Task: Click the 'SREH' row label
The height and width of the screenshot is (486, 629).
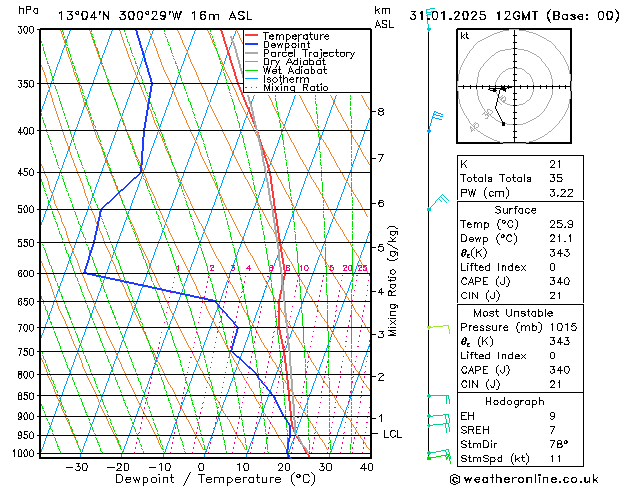Action: 475,430
